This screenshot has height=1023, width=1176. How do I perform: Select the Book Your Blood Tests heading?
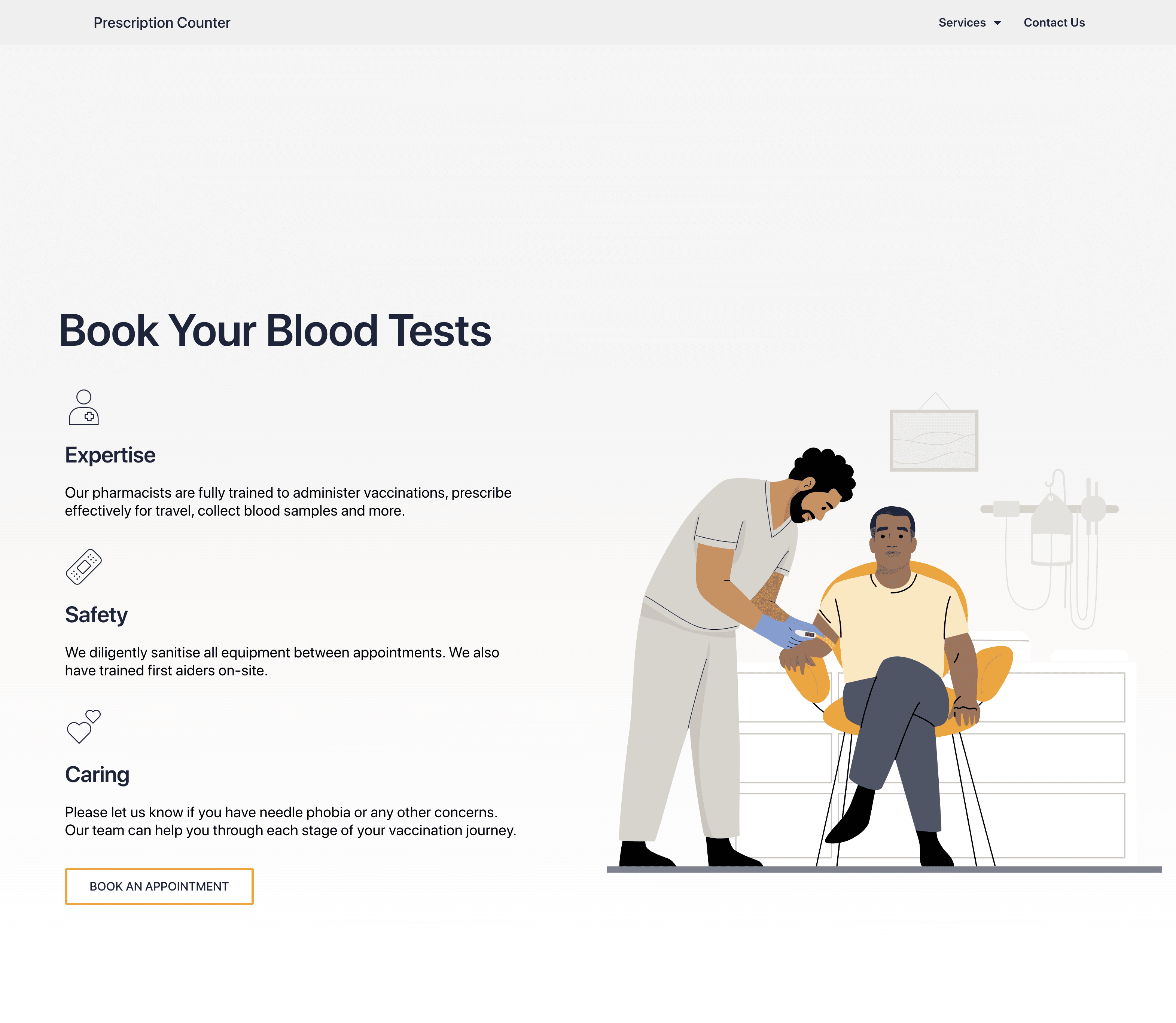tap(275, 330)
